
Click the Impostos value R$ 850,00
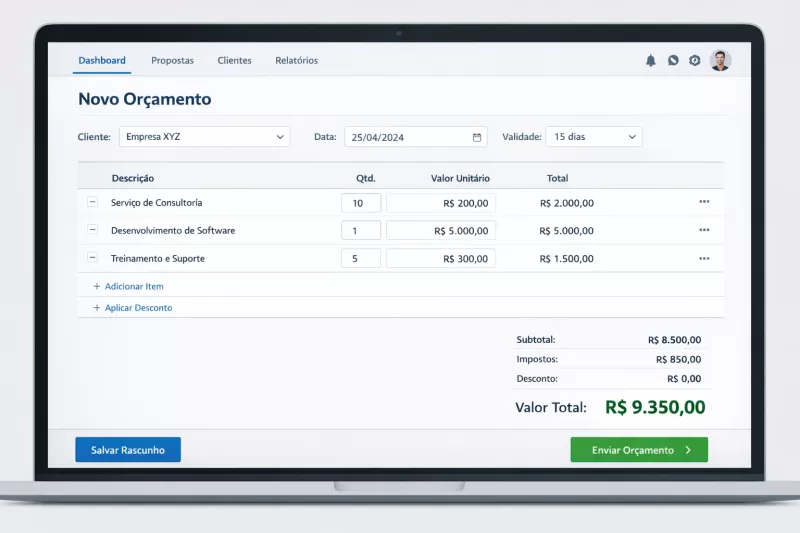click(x=679, y=360)
